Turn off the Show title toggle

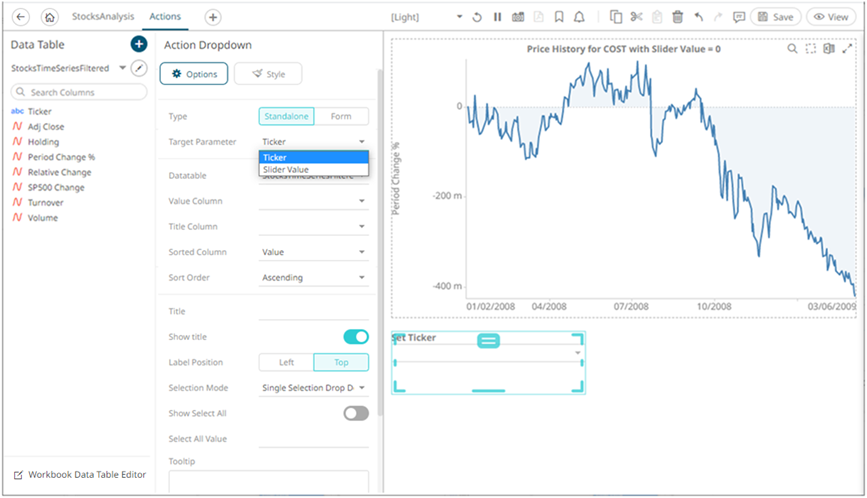(x=355, y=337)
